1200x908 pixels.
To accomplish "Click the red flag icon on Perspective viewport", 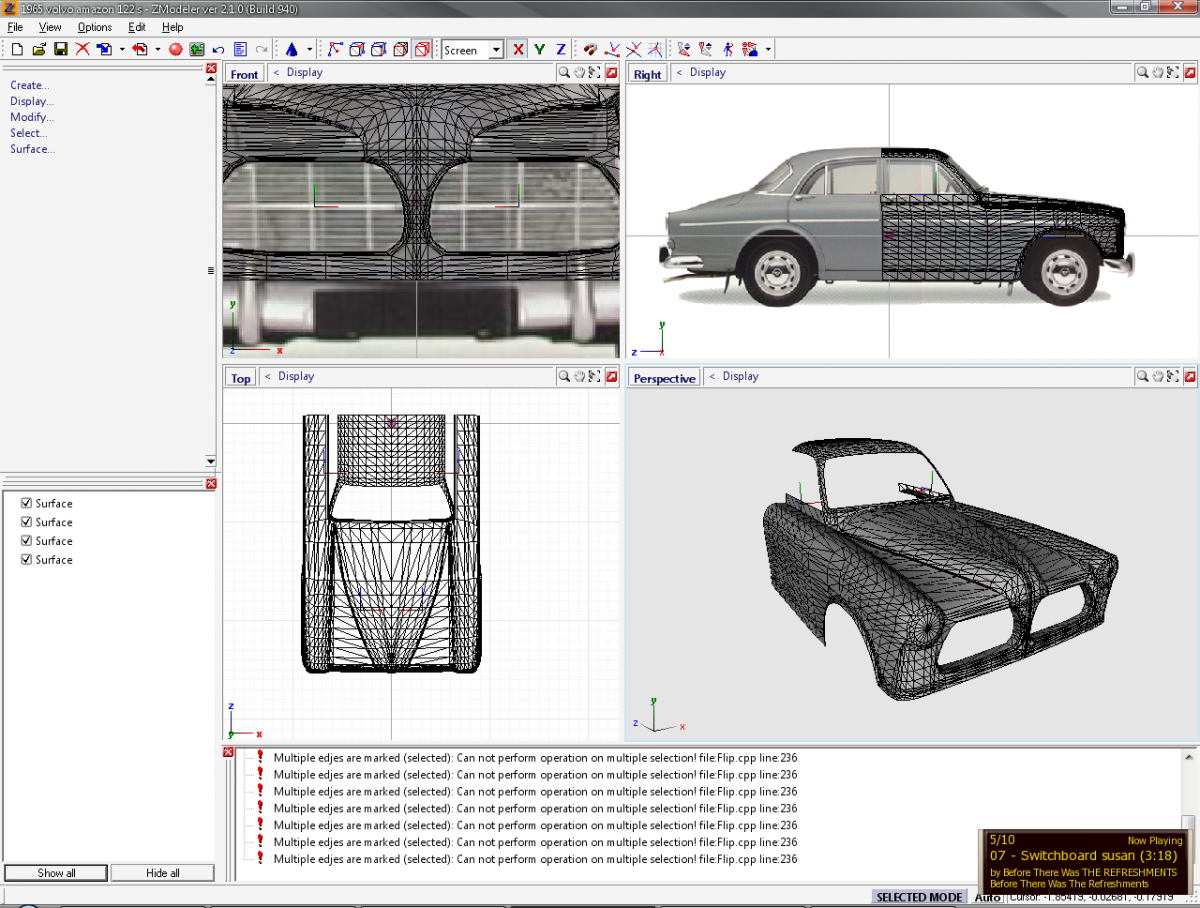I will [x=1188, y=377].
